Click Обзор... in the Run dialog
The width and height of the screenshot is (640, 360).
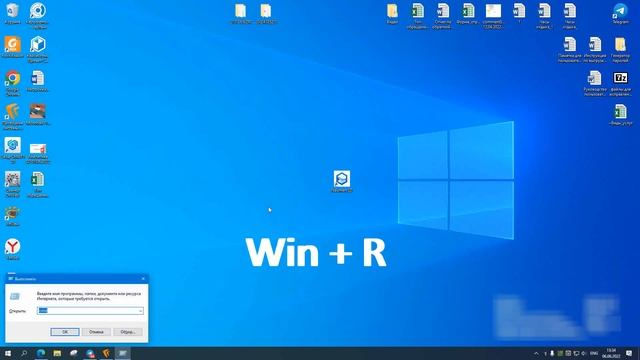click(x=128, y=332)
